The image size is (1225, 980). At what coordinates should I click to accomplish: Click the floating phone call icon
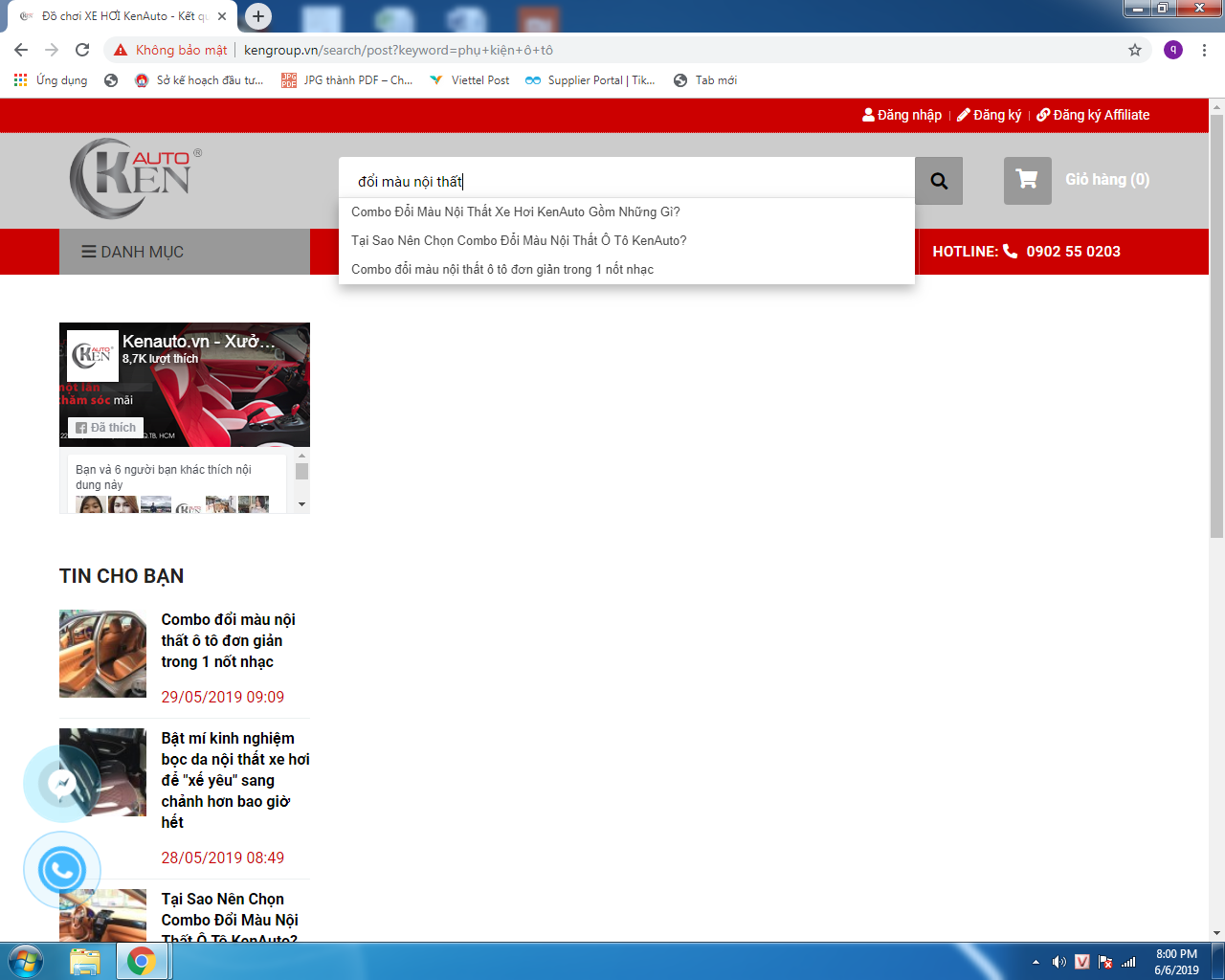62,870
